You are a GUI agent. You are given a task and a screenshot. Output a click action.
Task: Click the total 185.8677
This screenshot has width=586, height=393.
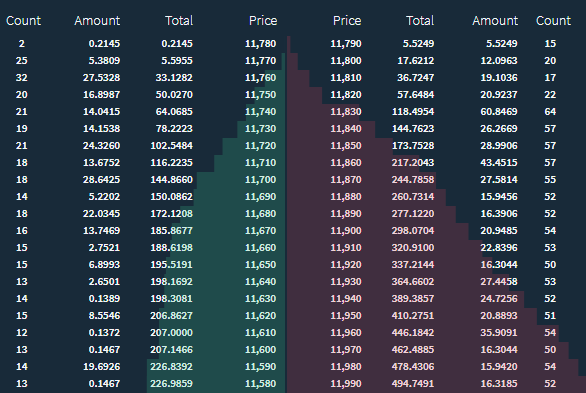[172, 230]
